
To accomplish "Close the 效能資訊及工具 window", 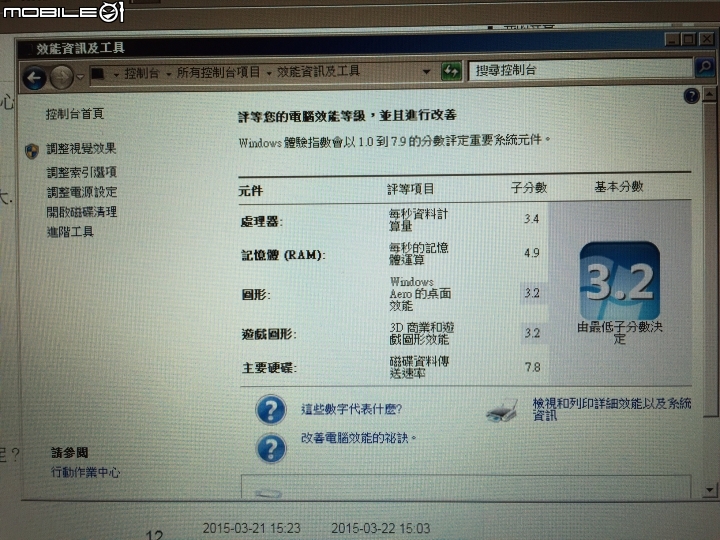I will [x=706, y=39].
